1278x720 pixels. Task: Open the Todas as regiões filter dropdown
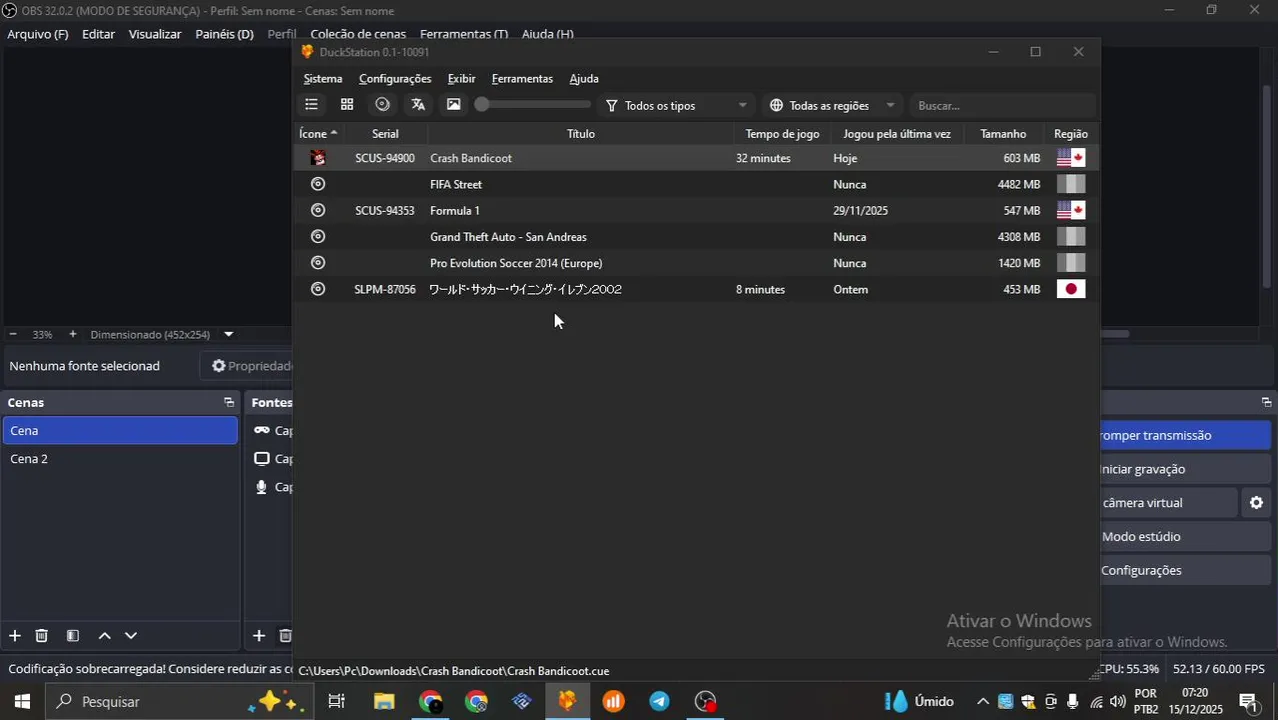click(833, 105)
